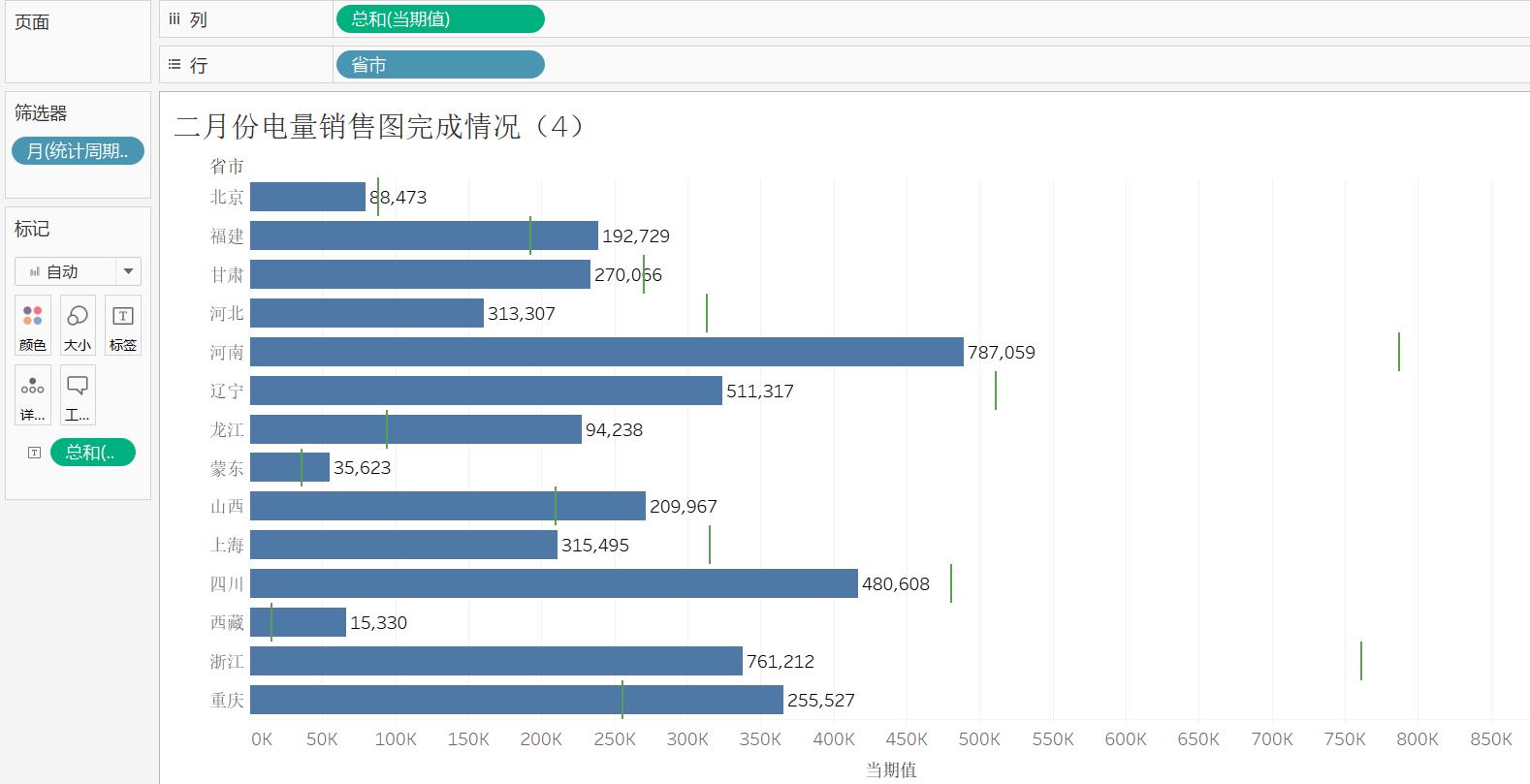Click the 上海 row label

click(x=227, y=545)
